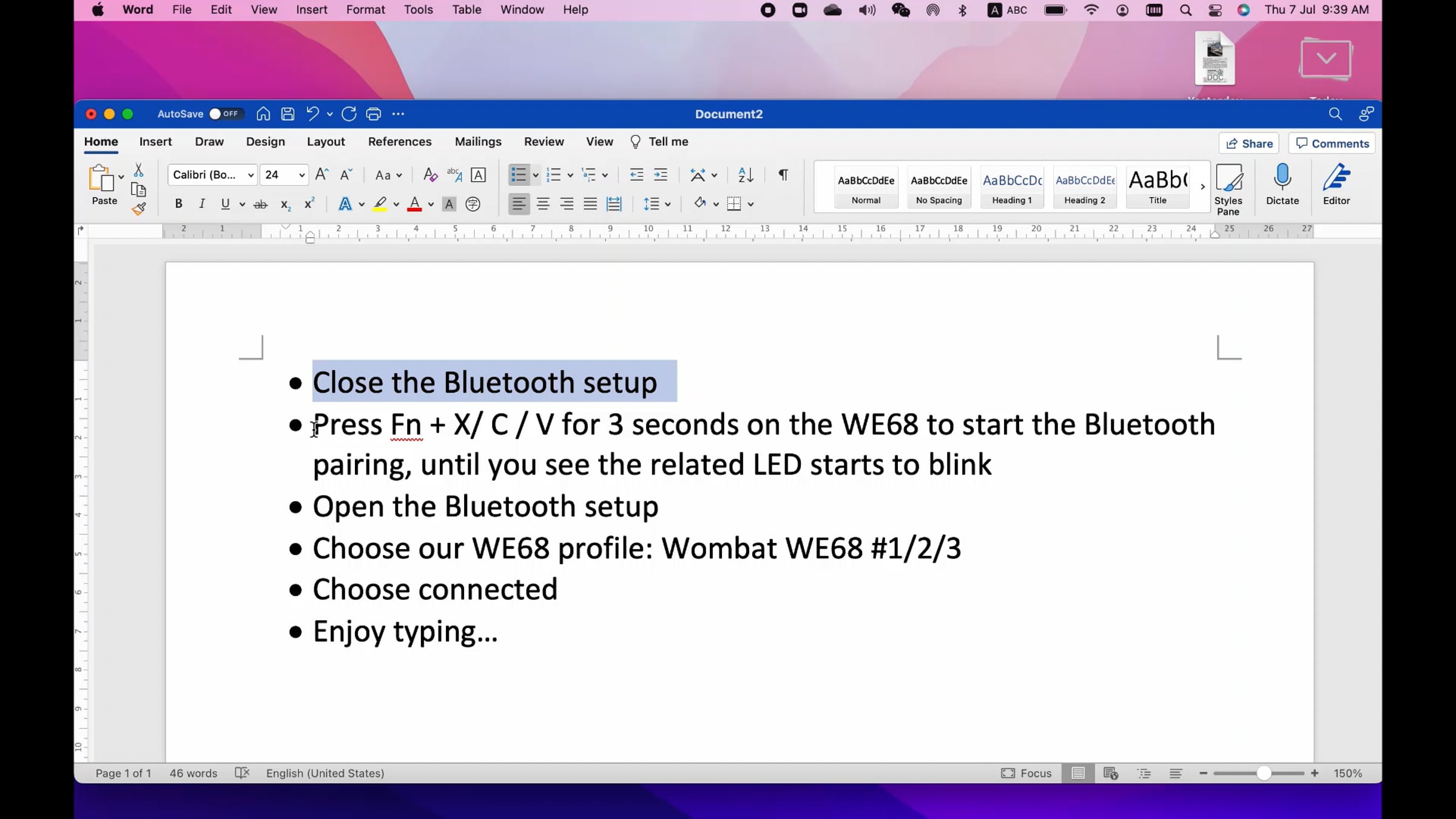
Task: Sort the selected text A to Z
Action: point(746,175)
